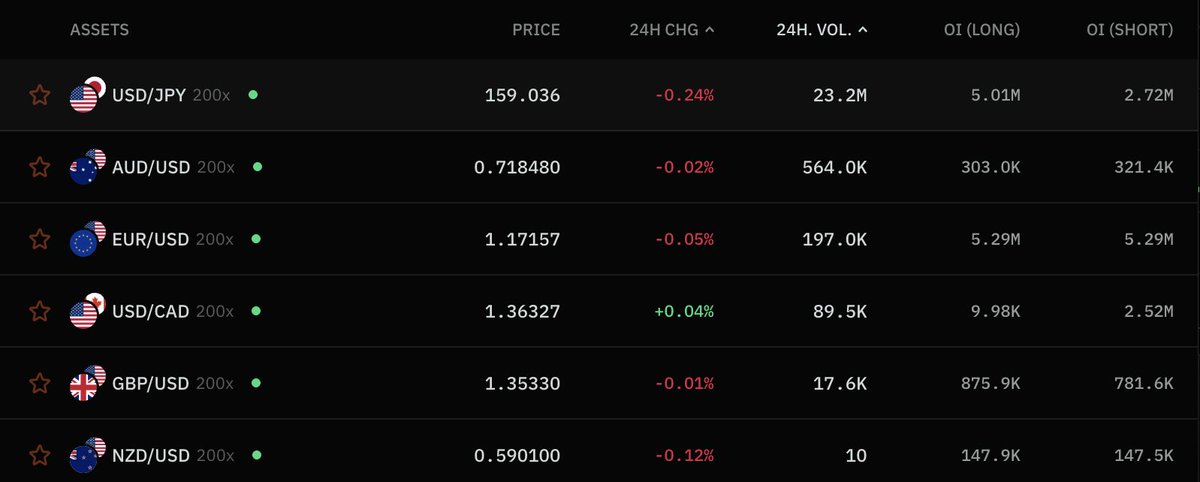The height and width of the screenshot is (482, 1200).
Task: Open the GBP/USD market link
Action: click(150, 384)
